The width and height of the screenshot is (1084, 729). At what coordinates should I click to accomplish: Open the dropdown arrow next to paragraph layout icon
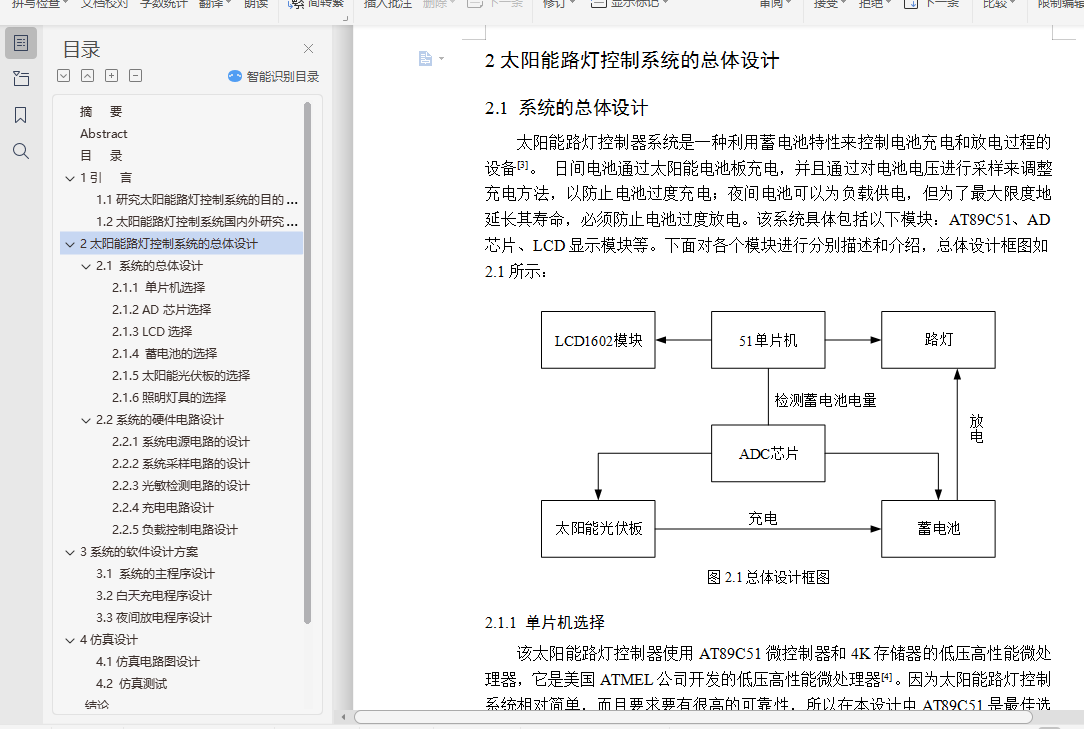click(x=441, y=59)
